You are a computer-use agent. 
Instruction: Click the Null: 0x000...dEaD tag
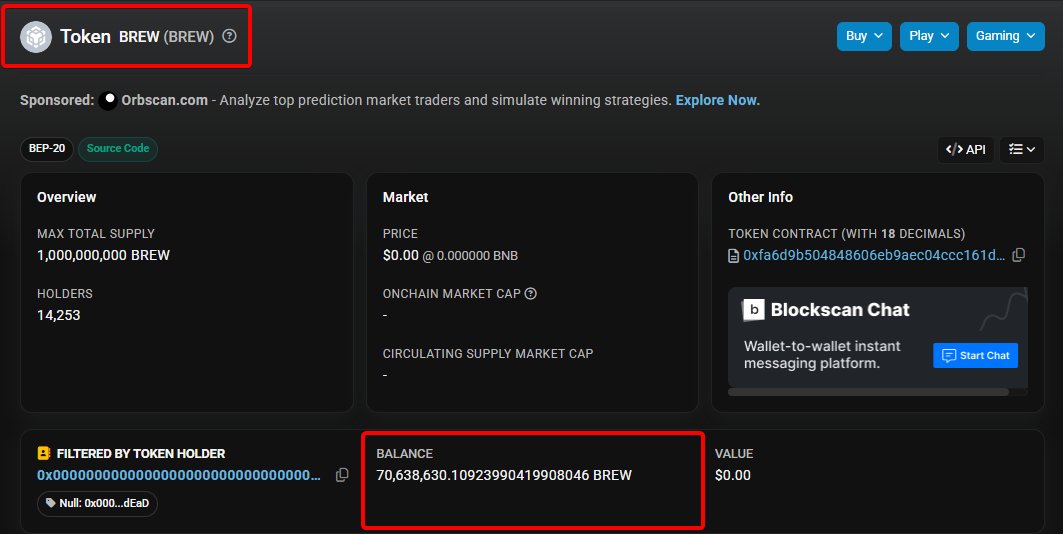point(97,504)
